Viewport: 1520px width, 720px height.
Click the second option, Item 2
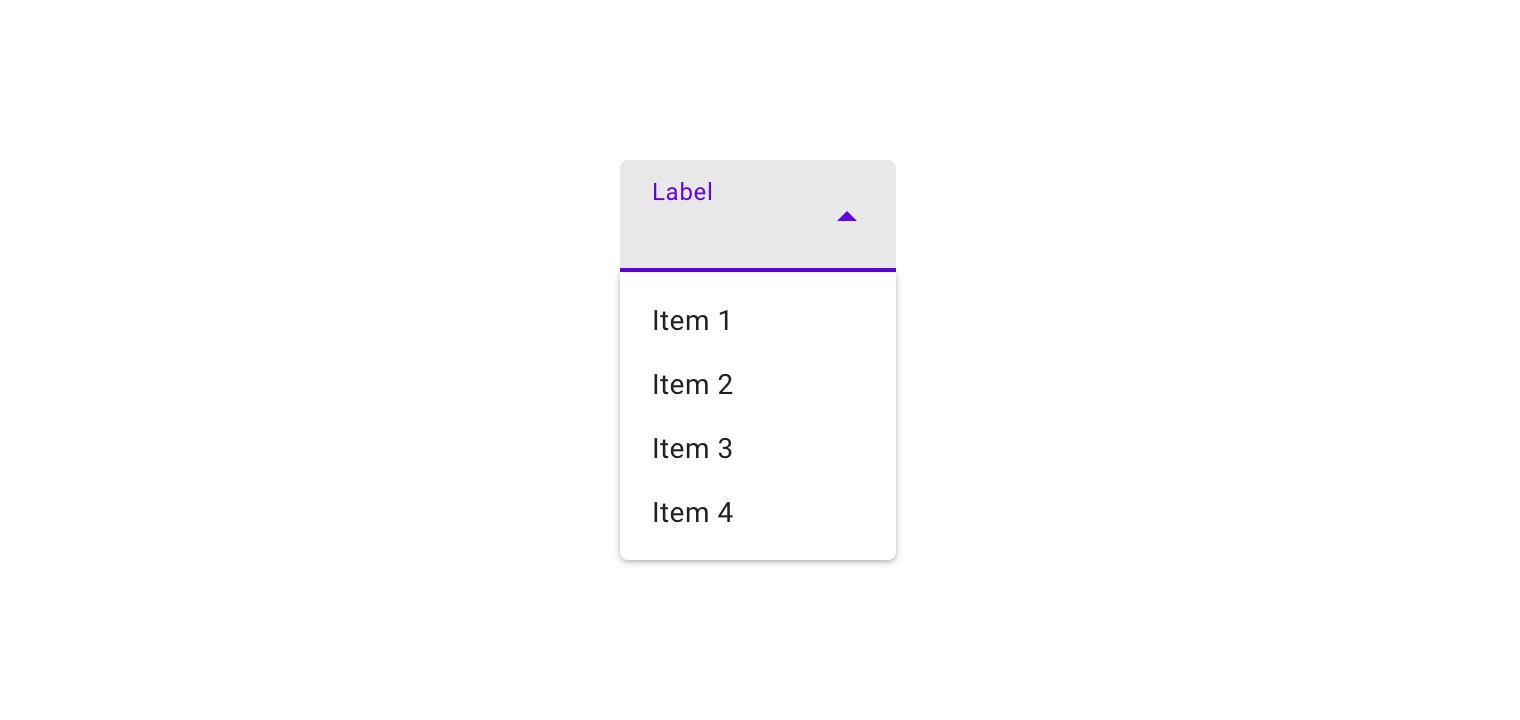pyautogui.click(x=692, y=385)
